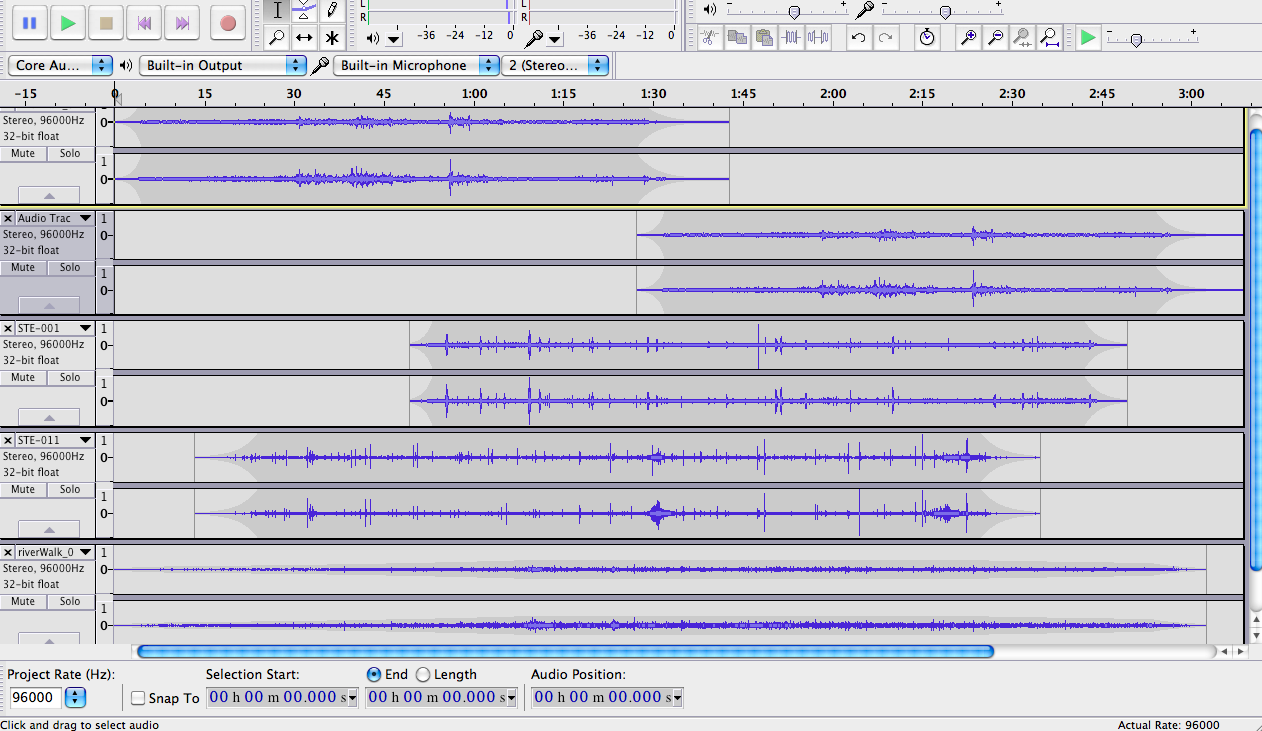Select the Envelope tool
Screen dimensions: 1262x731
pyautogui.click(x=305, y=11)
